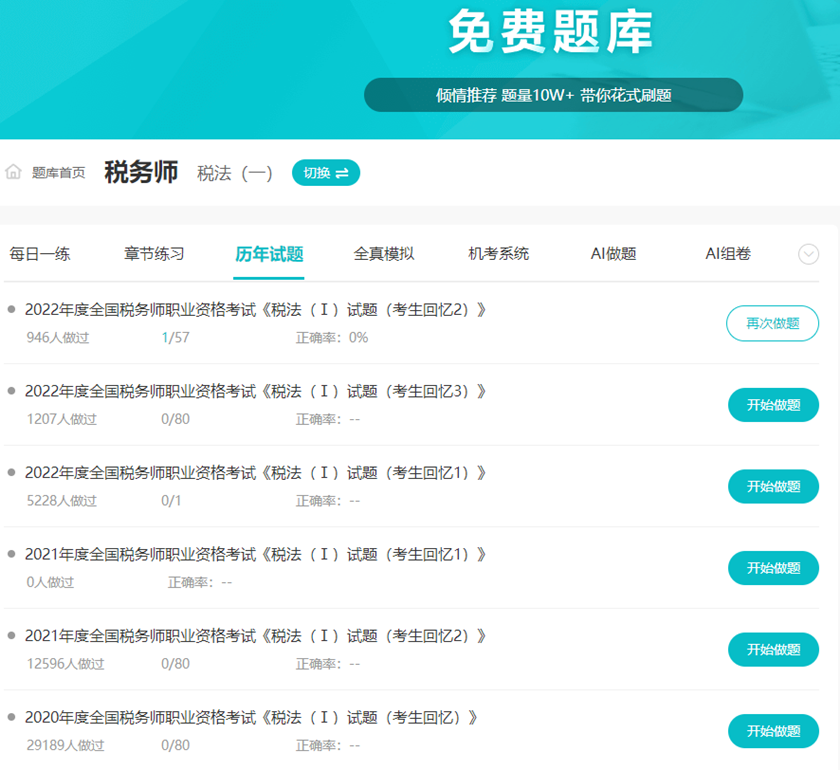Open the 2020年度 exam title link

[250, 717]
